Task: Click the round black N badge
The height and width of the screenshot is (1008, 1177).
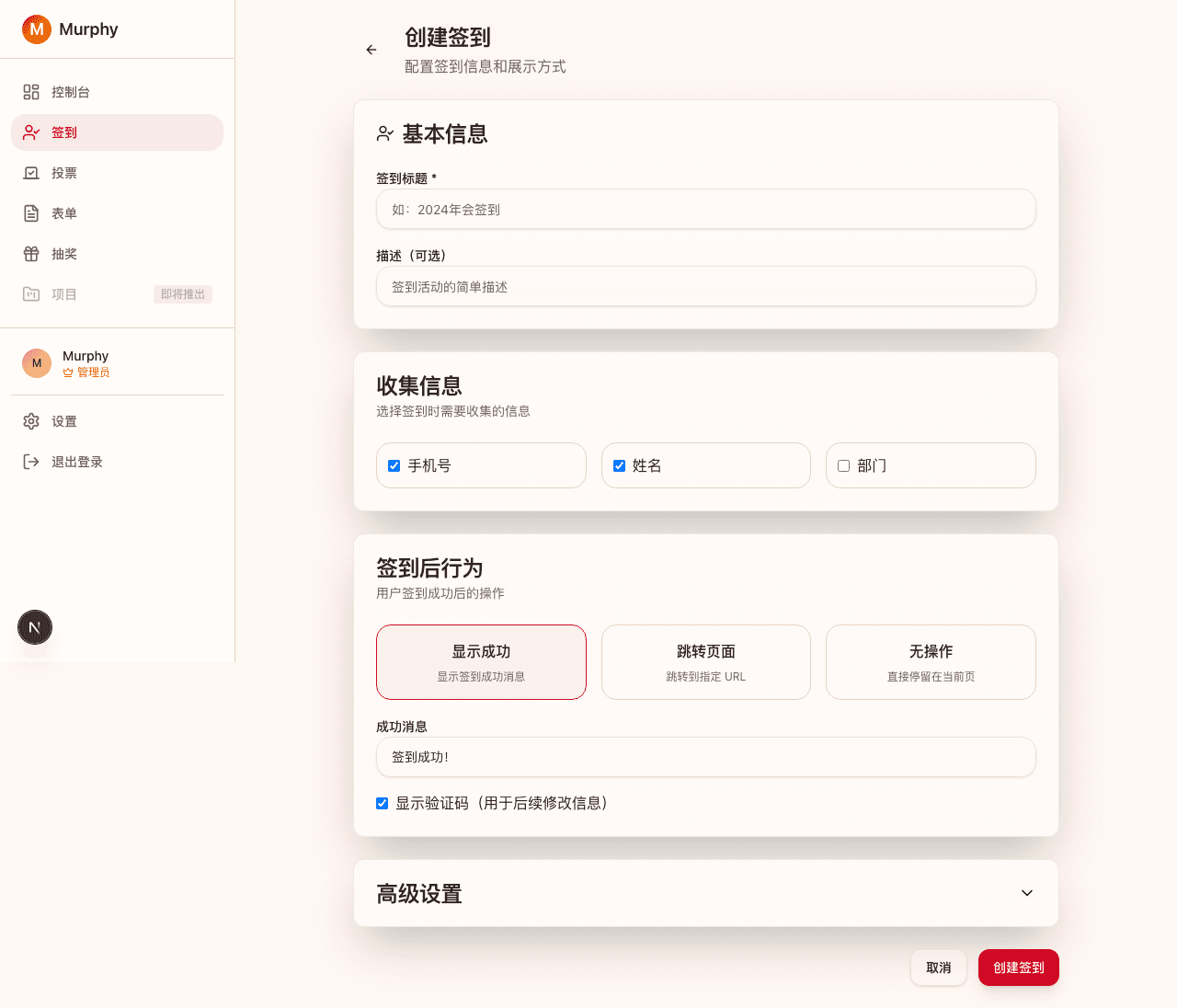Action: pos(35,627)
